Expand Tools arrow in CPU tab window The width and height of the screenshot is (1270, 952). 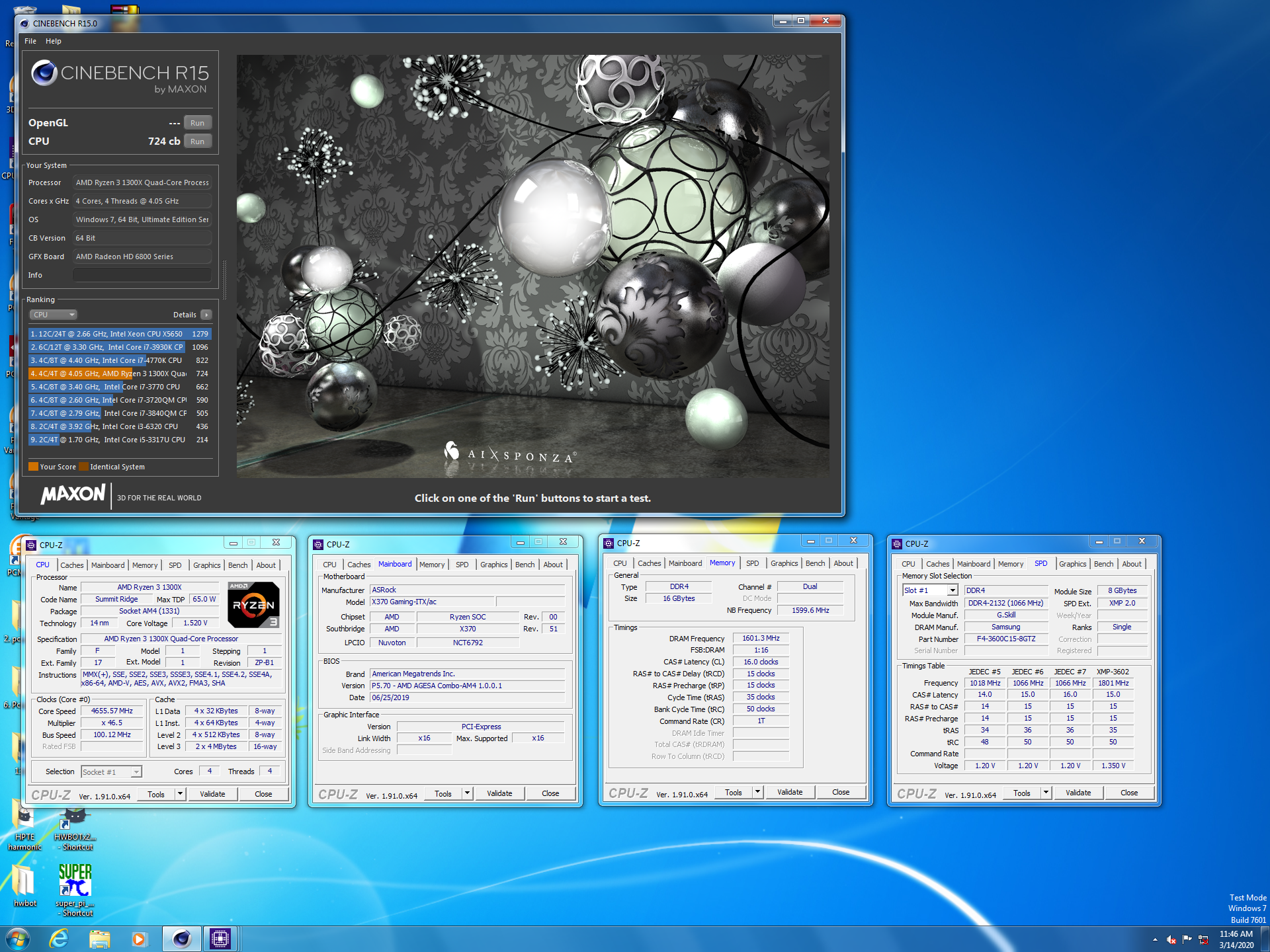pos(180,794)
